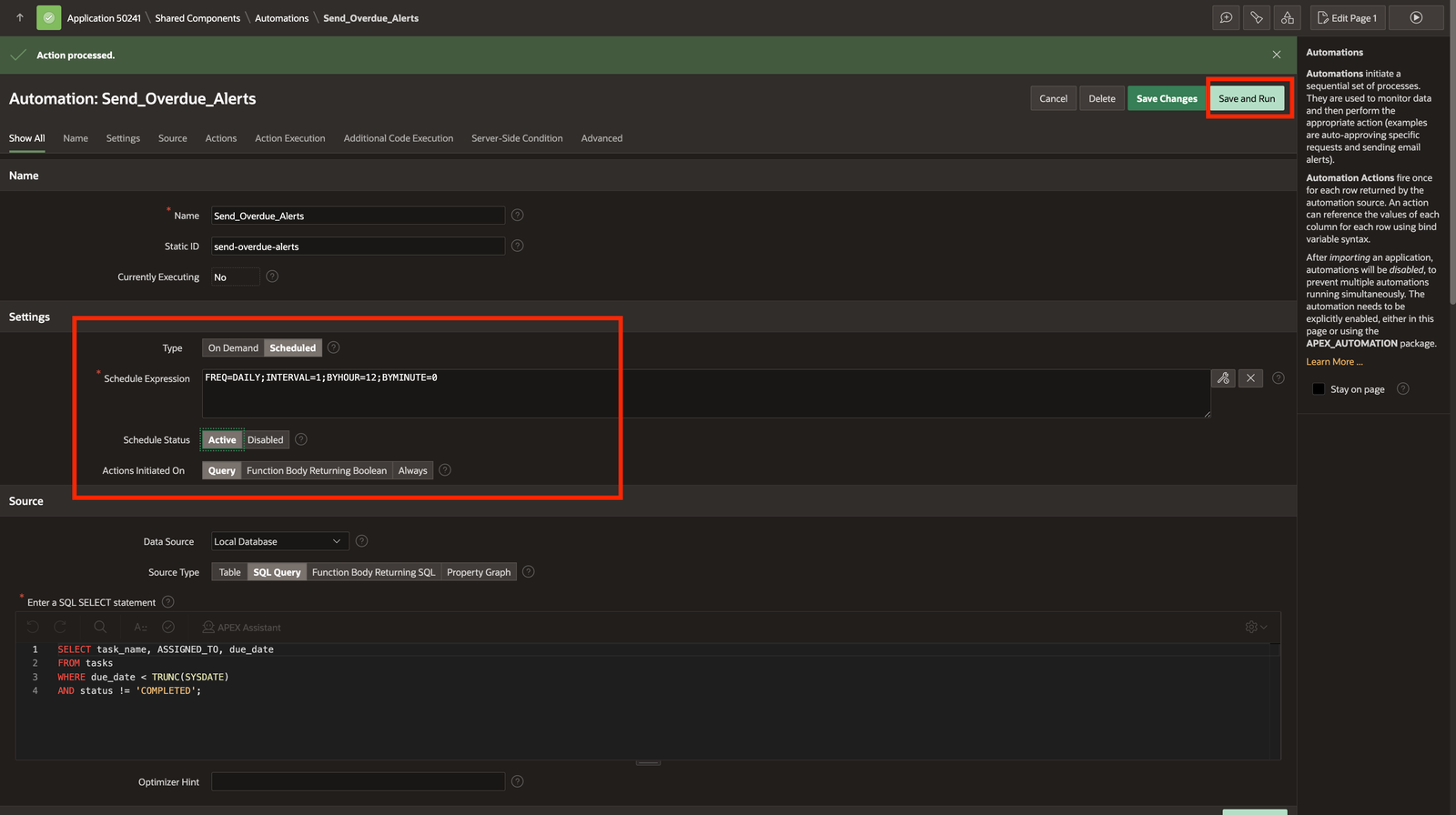The height and width of the screenshot is (815, 1456).
Task: Clear the Schedule Expression with the X icon
Action: coord(1251,378)
